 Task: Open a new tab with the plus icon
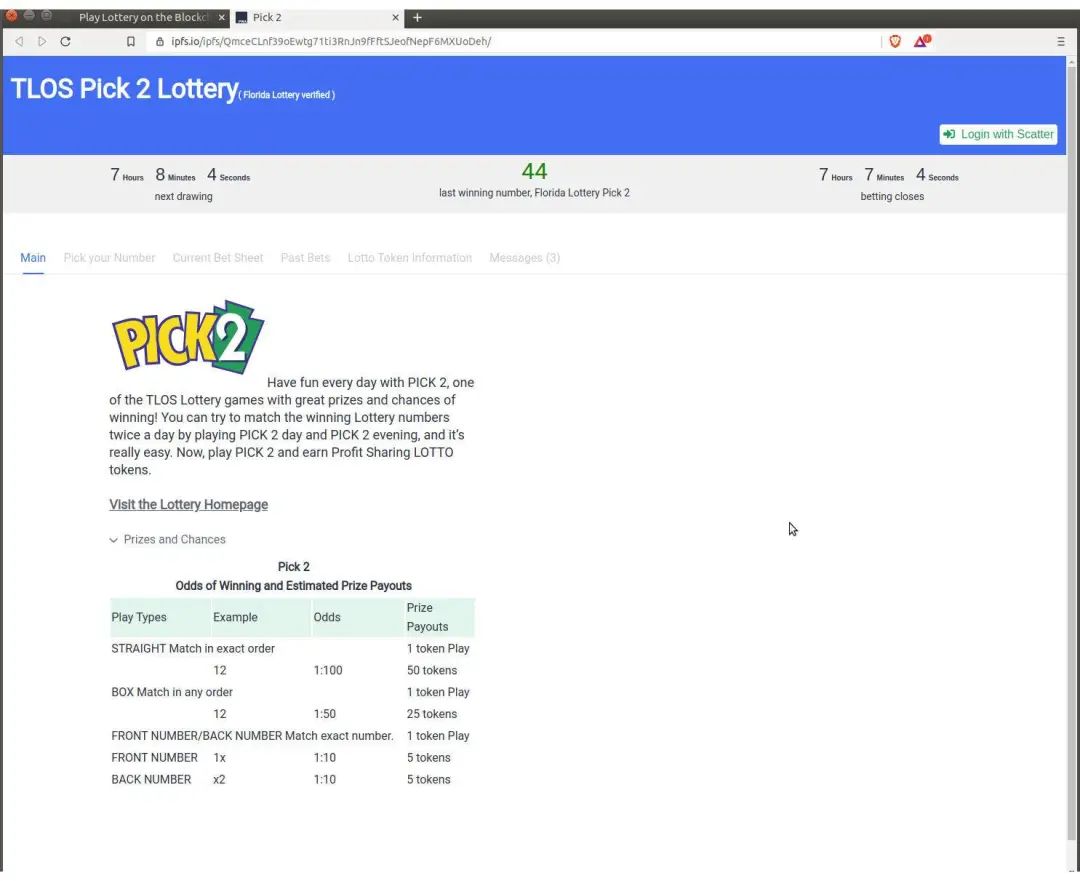pyautogui.click(x=417, y=17)
